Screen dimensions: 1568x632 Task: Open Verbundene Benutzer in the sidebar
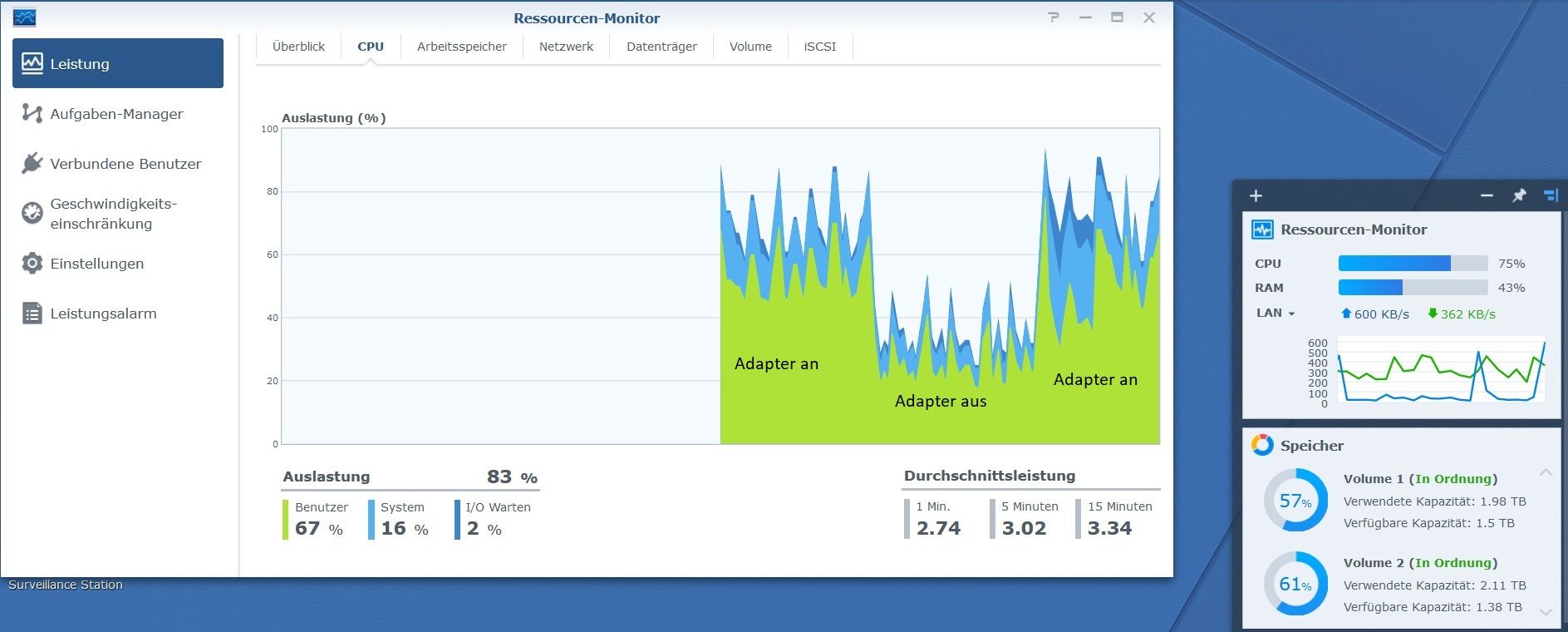(x=118, y=164)
